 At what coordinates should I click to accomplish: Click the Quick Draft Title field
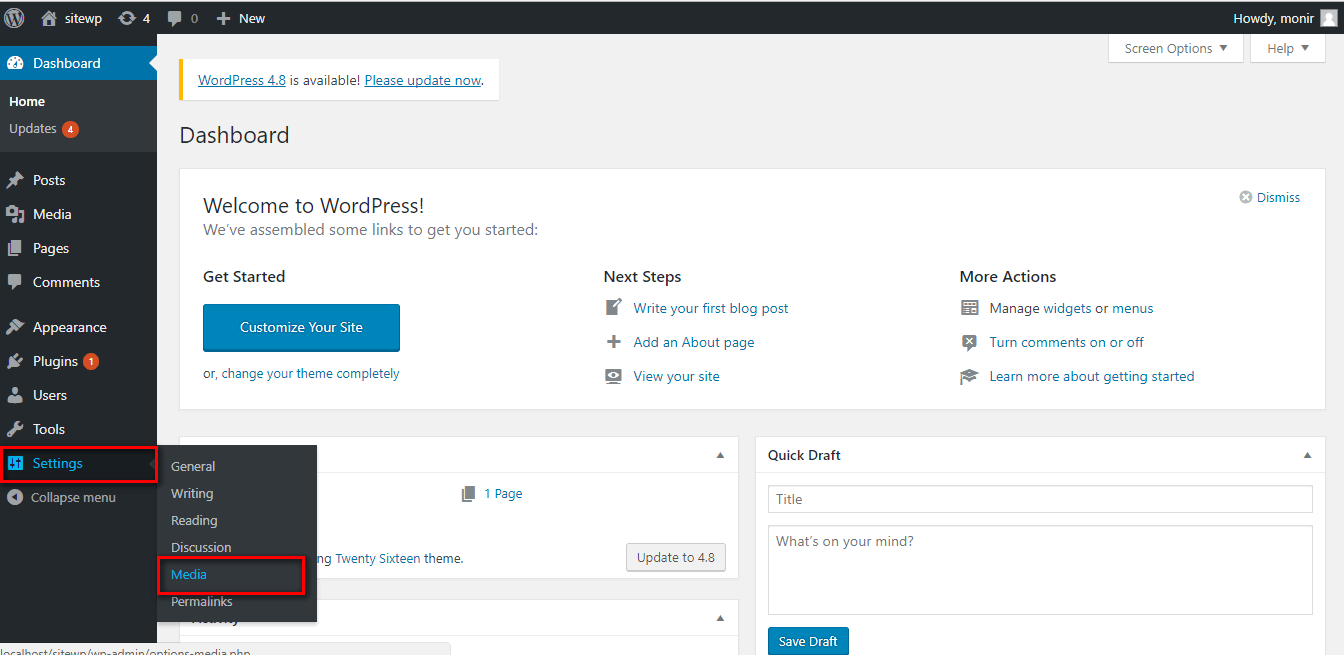point(1040,499)
